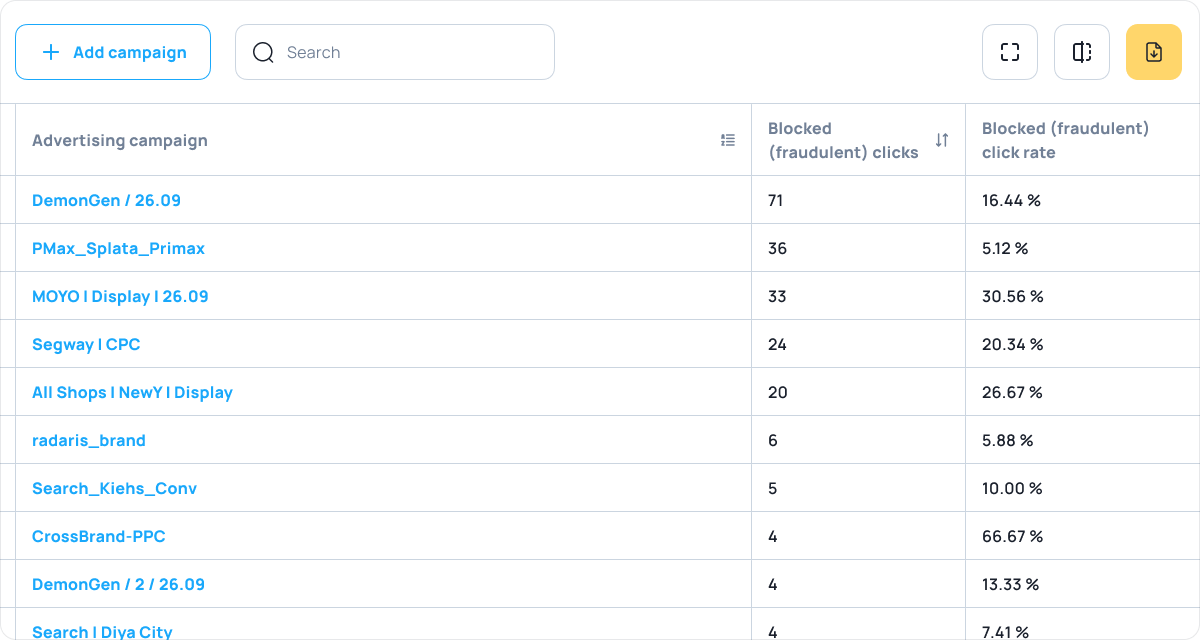1200x640 pixels.
Task: Focus the Search input field
Action: 410,52
